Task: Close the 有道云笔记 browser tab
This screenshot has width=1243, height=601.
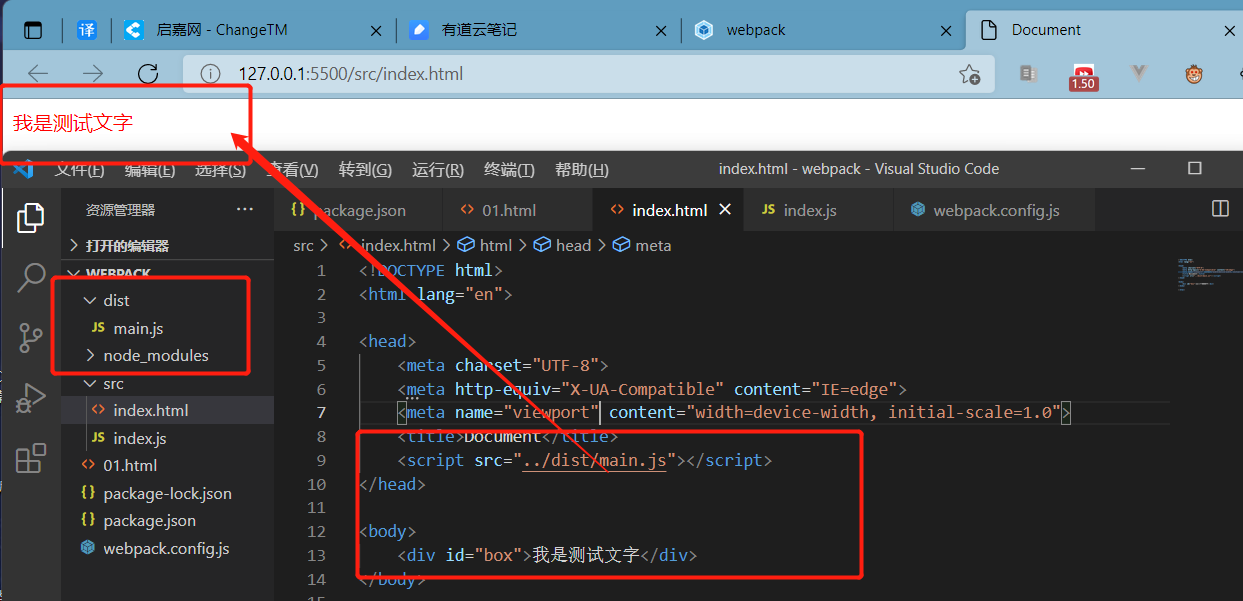Action: 662,31
